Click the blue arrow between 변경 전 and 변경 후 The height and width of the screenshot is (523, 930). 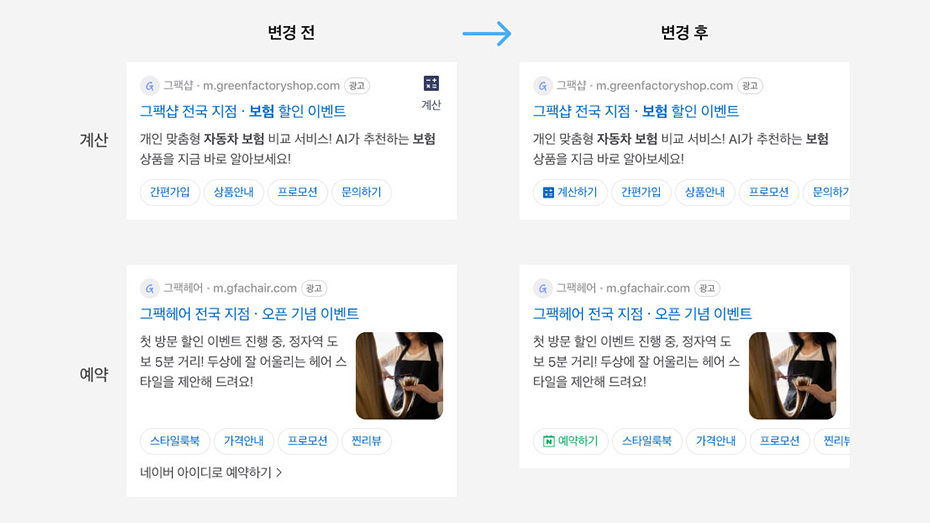(487, 34)
